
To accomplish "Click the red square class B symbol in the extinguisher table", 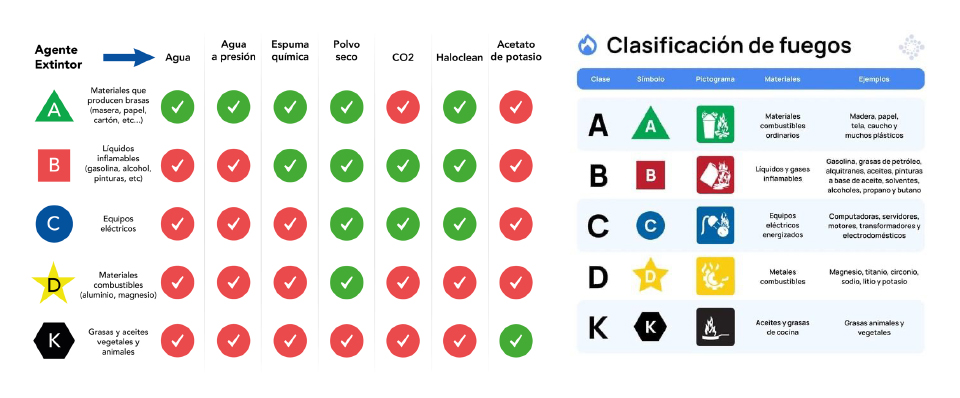I will [x=54, y=165].
